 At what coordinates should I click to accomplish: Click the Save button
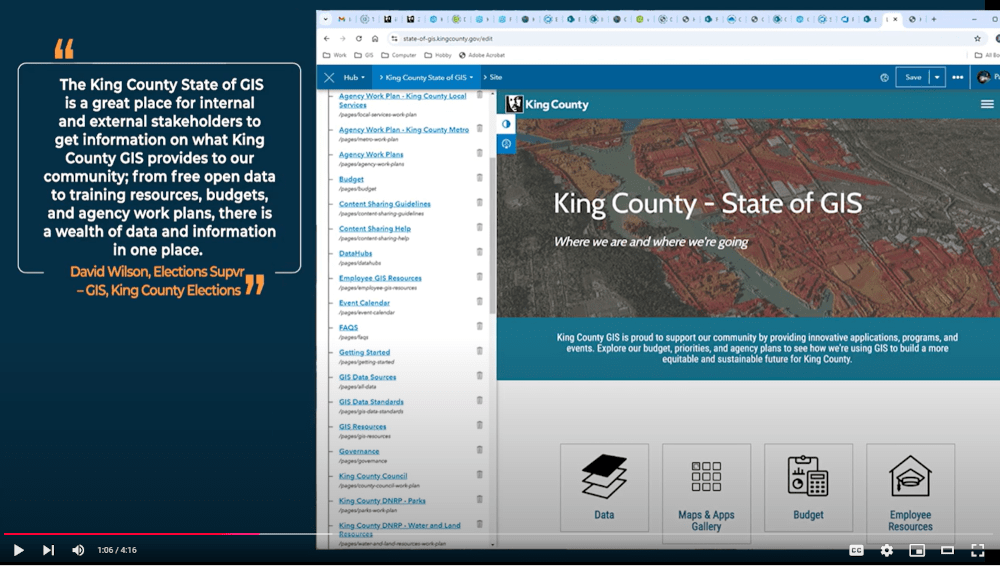tap(912, 77)
